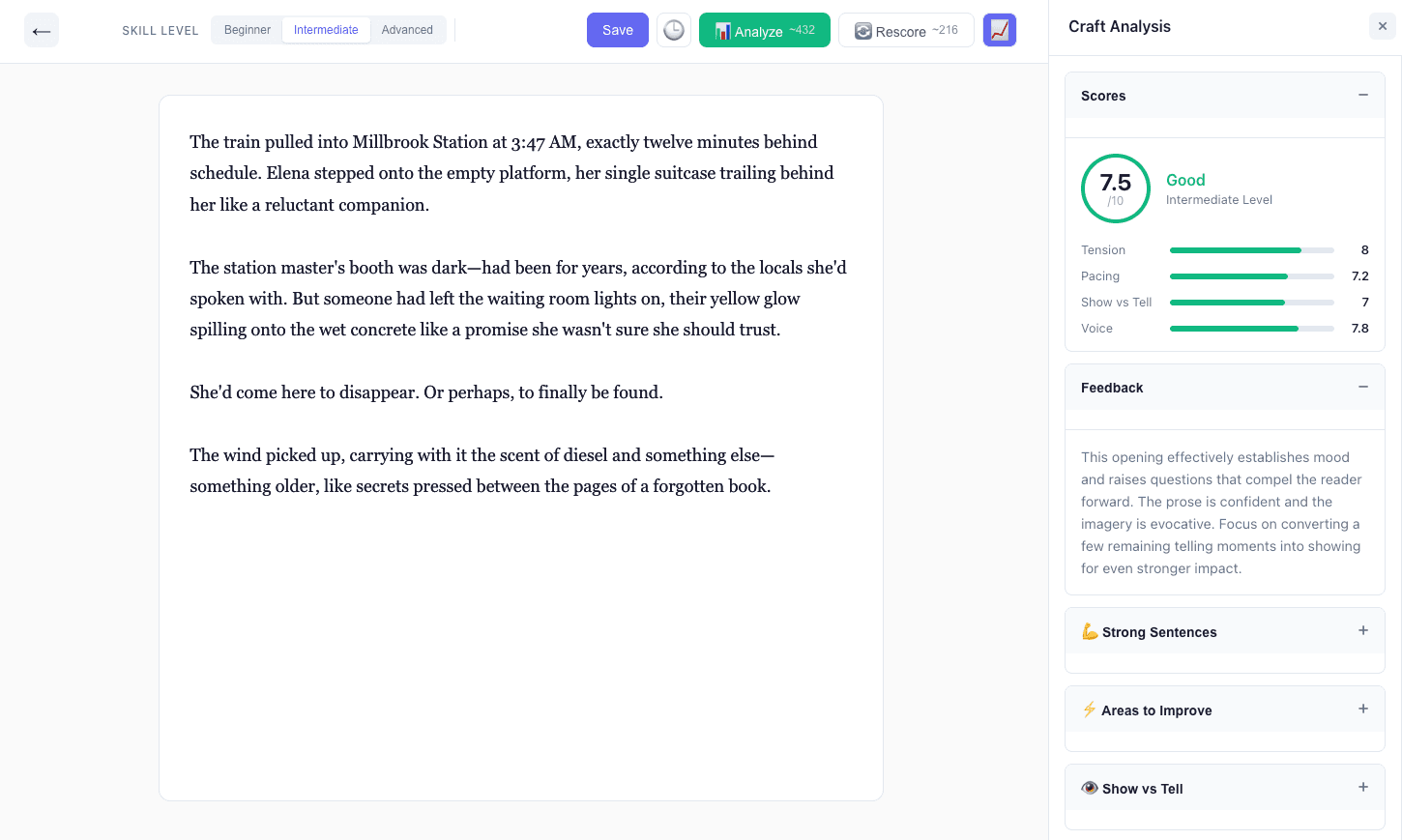The image size is (1402, 840).
Task: Expand the Strong Sentences section
Action: pos(1363,630)
